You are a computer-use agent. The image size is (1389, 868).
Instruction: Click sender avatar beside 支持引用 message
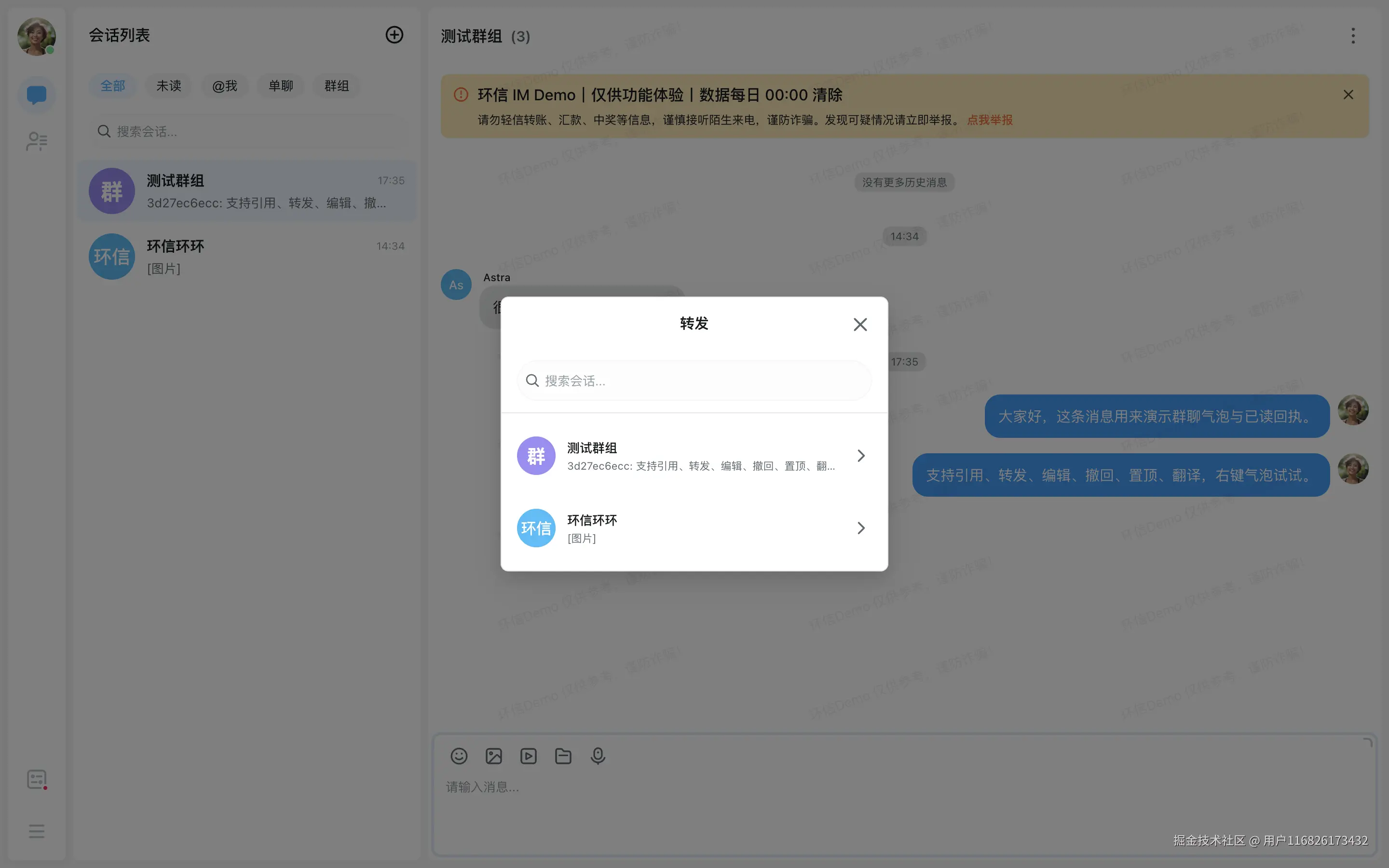click(1353, 469)
